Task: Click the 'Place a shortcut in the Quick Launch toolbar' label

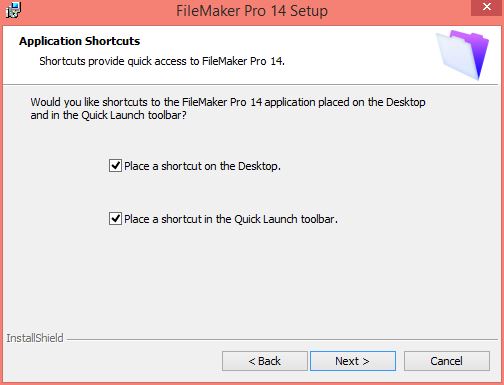Action: pos(231,219)
